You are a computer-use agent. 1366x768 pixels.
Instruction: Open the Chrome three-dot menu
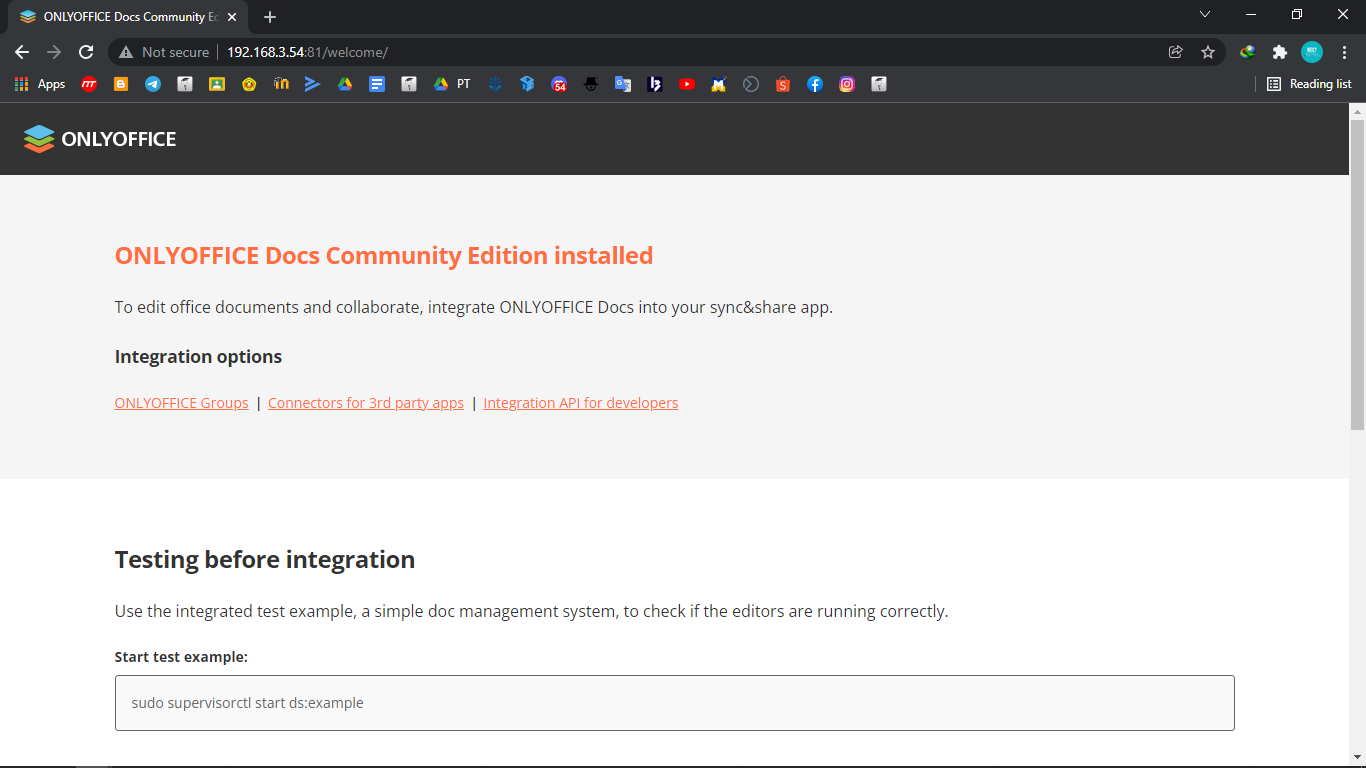pos(1345,52)
